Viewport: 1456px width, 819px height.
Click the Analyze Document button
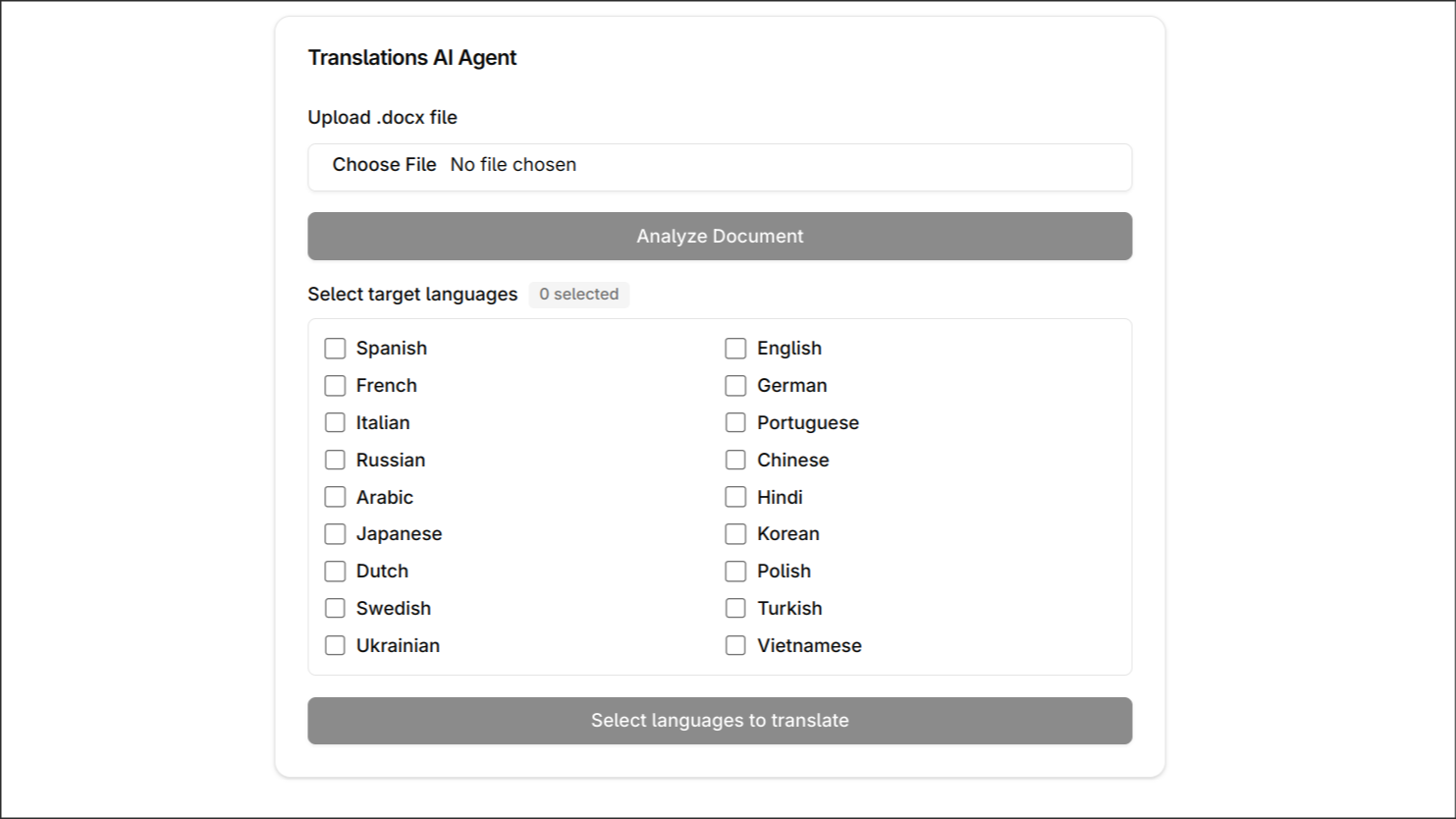pyautogui.click(x=720, y=237)
